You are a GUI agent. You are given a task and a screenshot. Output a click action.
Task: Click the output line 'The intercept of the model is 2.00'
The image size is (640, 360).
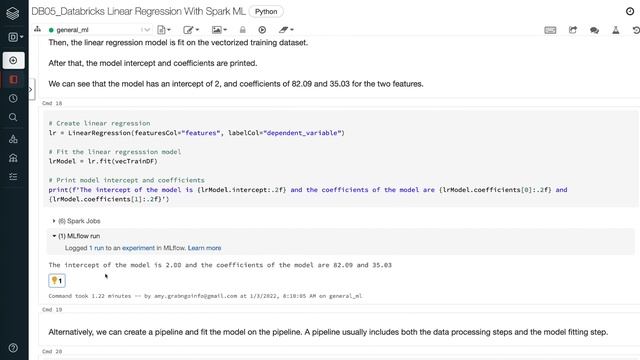coord(220,265)
